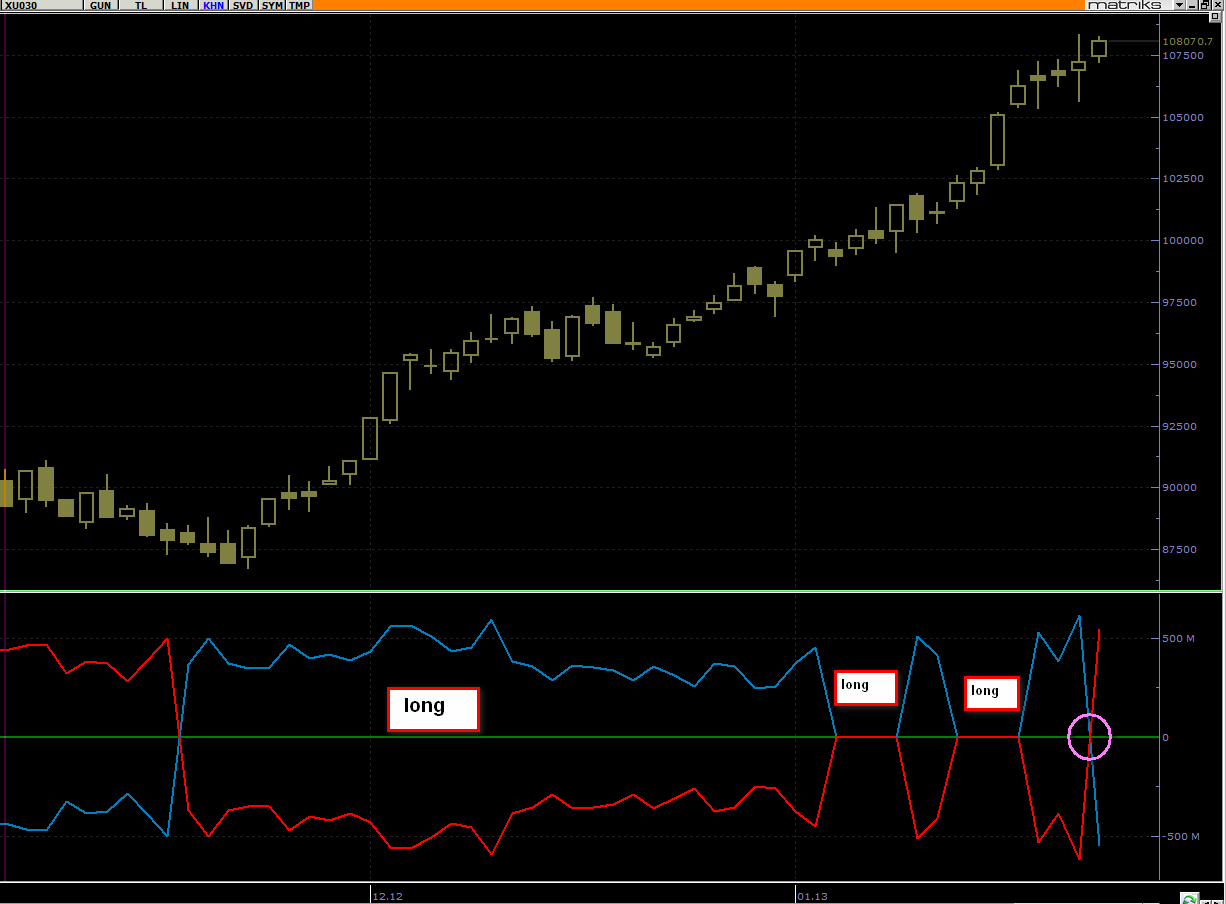Click the 87500 price axis label

pyautogui.click(x=1180, y=549)
